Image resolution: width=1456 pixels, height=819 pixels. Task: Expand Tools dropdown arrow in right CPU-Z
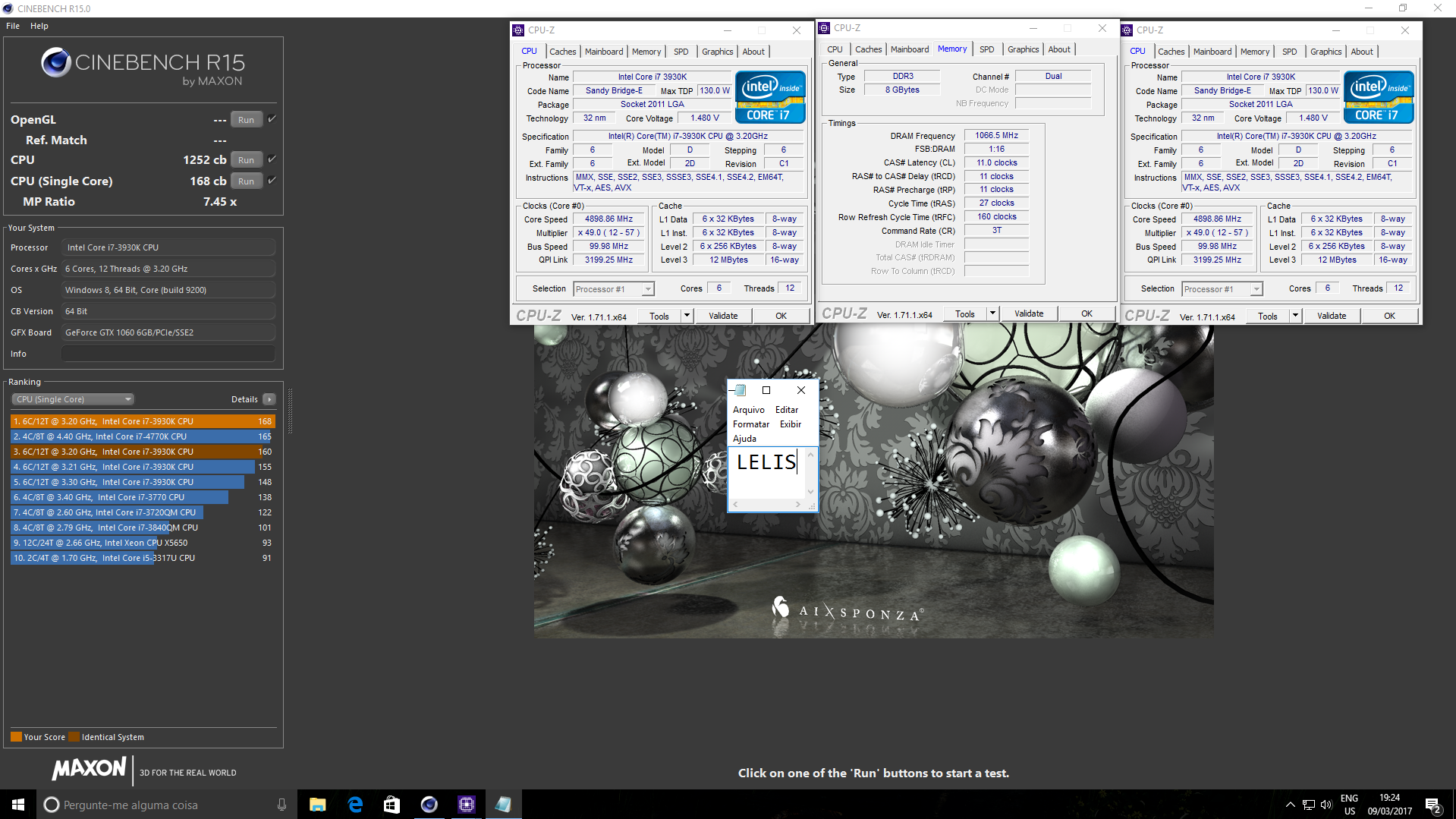click(1295, 316)
